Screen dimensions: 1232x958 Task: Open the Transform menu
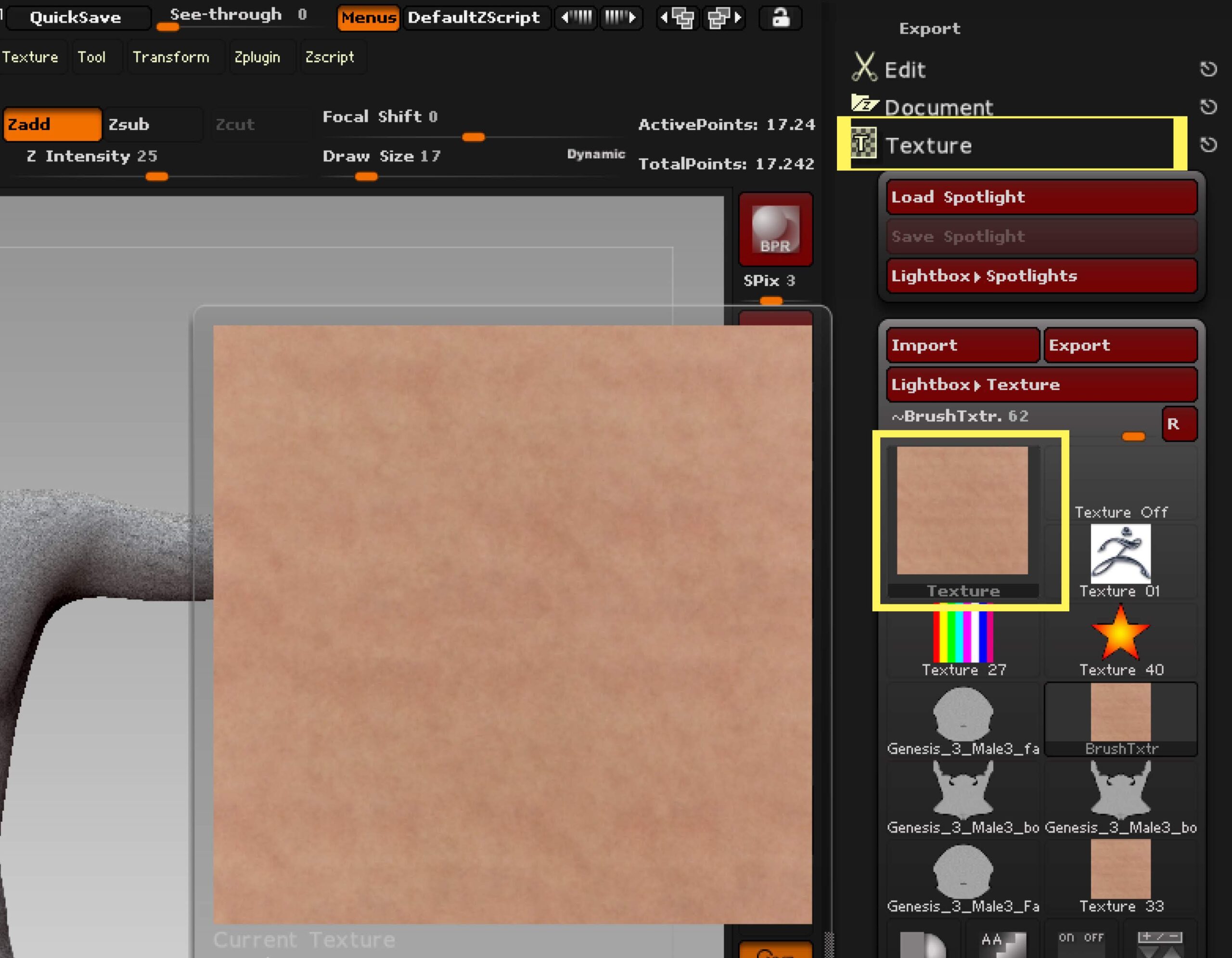[x=170, y=57]
